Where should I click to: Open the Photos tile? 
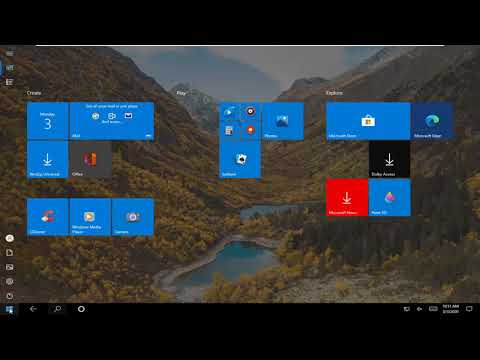point(283,121)
